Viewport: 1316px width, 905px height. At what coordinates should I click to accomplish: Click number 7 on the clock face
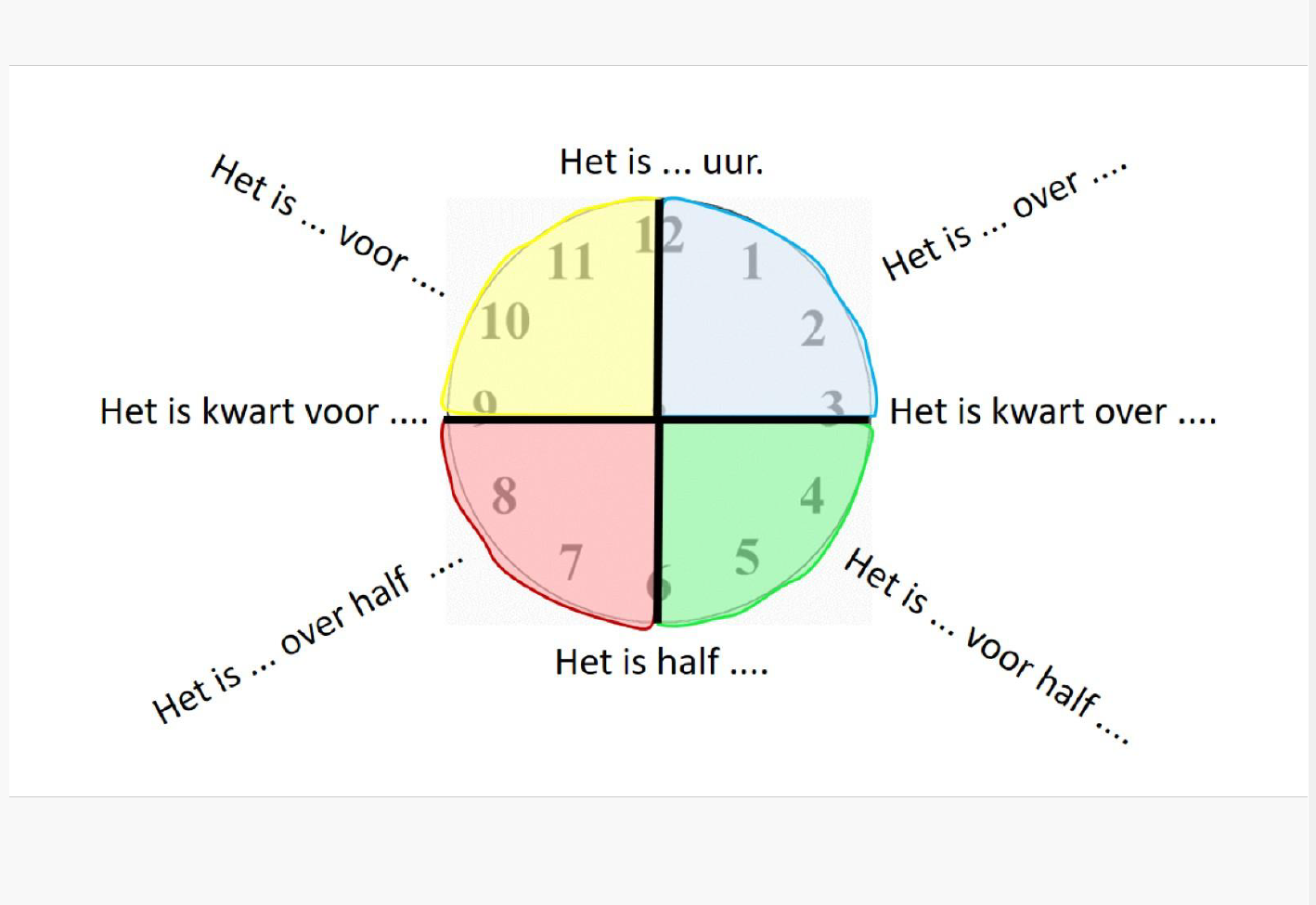[571, 562]
